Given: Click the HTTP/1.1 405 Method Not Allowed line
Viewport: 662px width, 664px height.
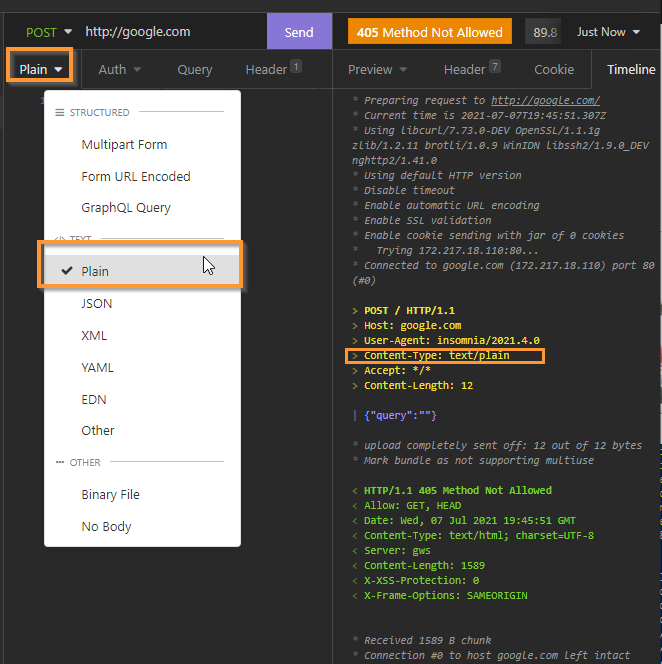Looking at the screenshot, I should coord(457,490).
